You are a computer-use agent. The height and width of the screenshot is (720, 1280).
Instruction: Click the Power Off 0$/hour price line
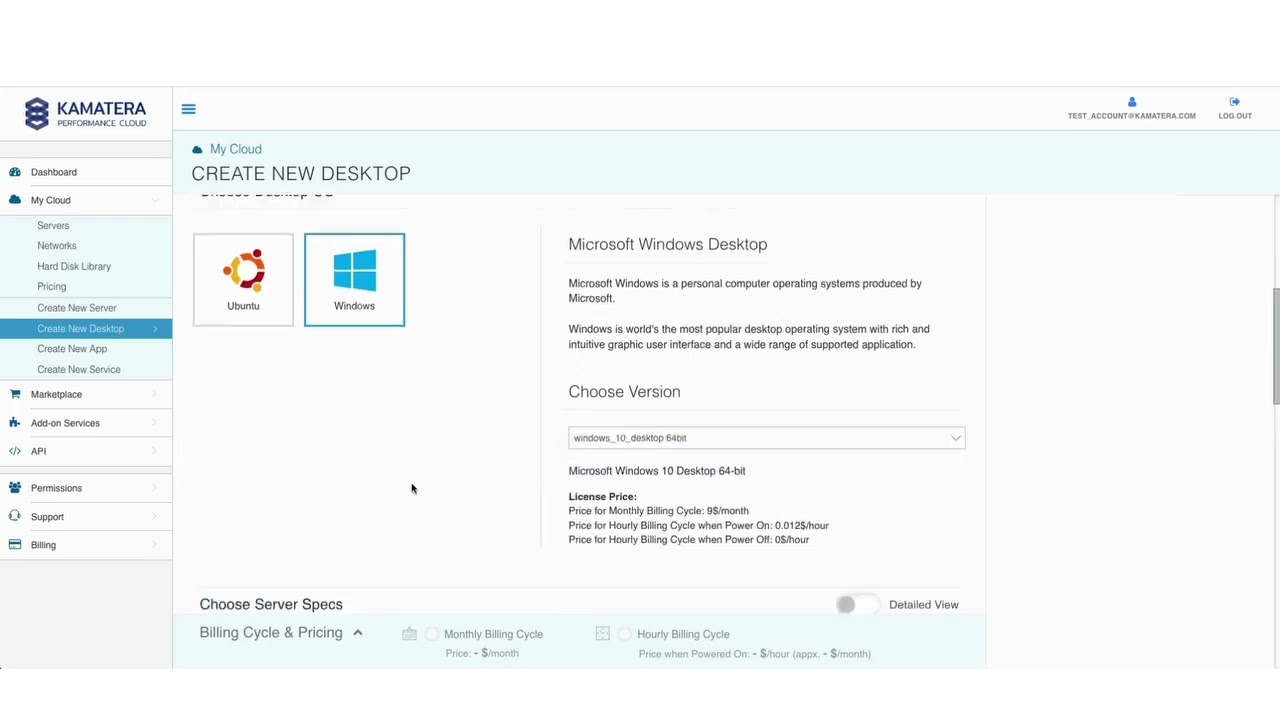[x=688, y=540]
